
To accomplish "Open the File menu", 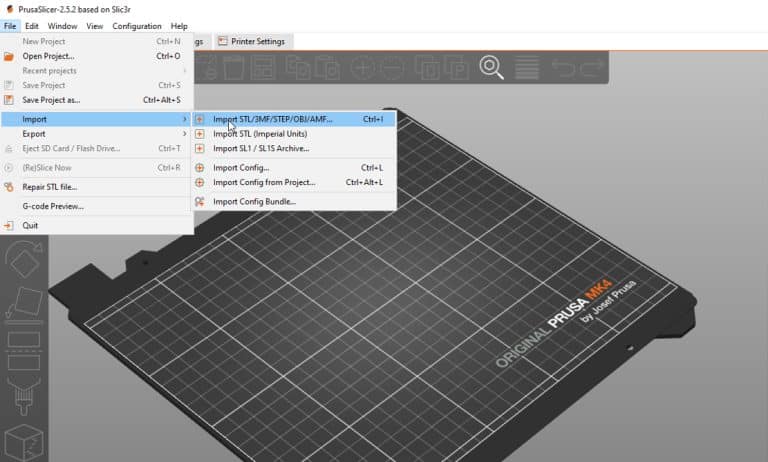I will coord(10,26).
